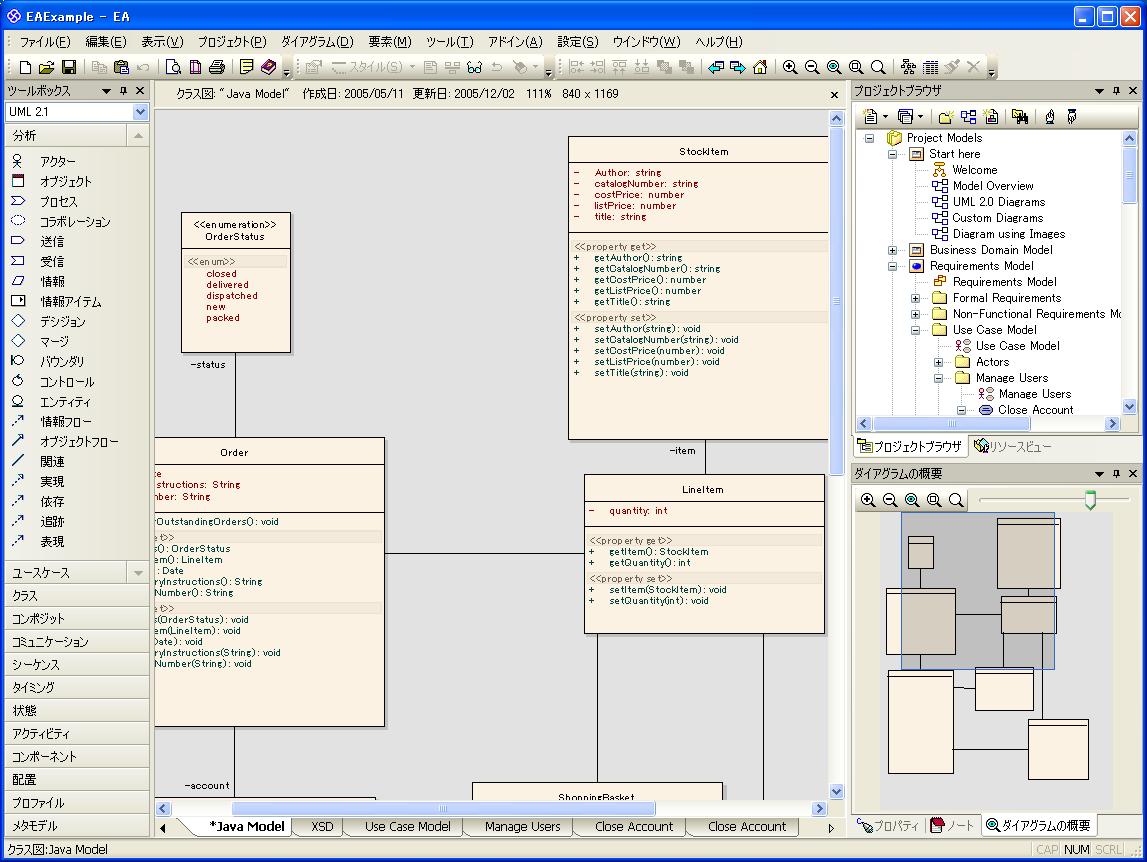The width and height of the screenshot is (1147, 862).
Task: Toggle the pin on ダイアグラムの概要 panel
Action: pos(1116,473)
